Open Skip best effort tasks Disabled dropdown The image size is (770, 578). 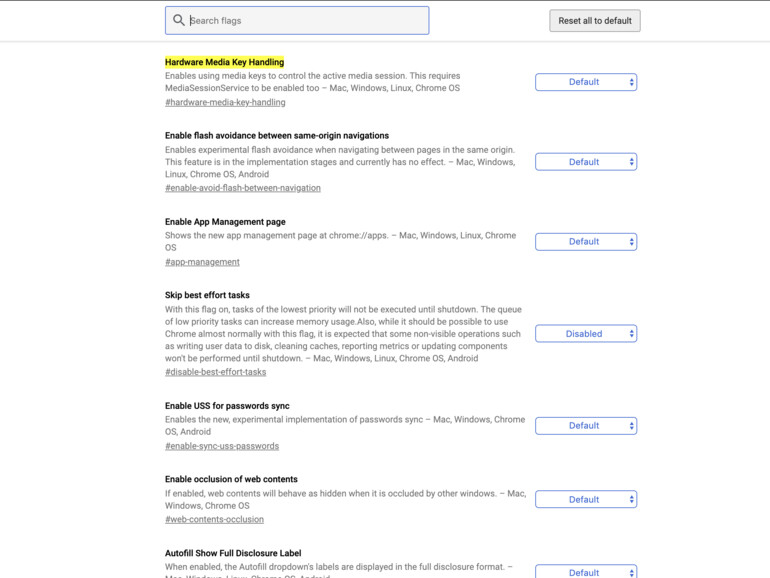coord(586,334)
